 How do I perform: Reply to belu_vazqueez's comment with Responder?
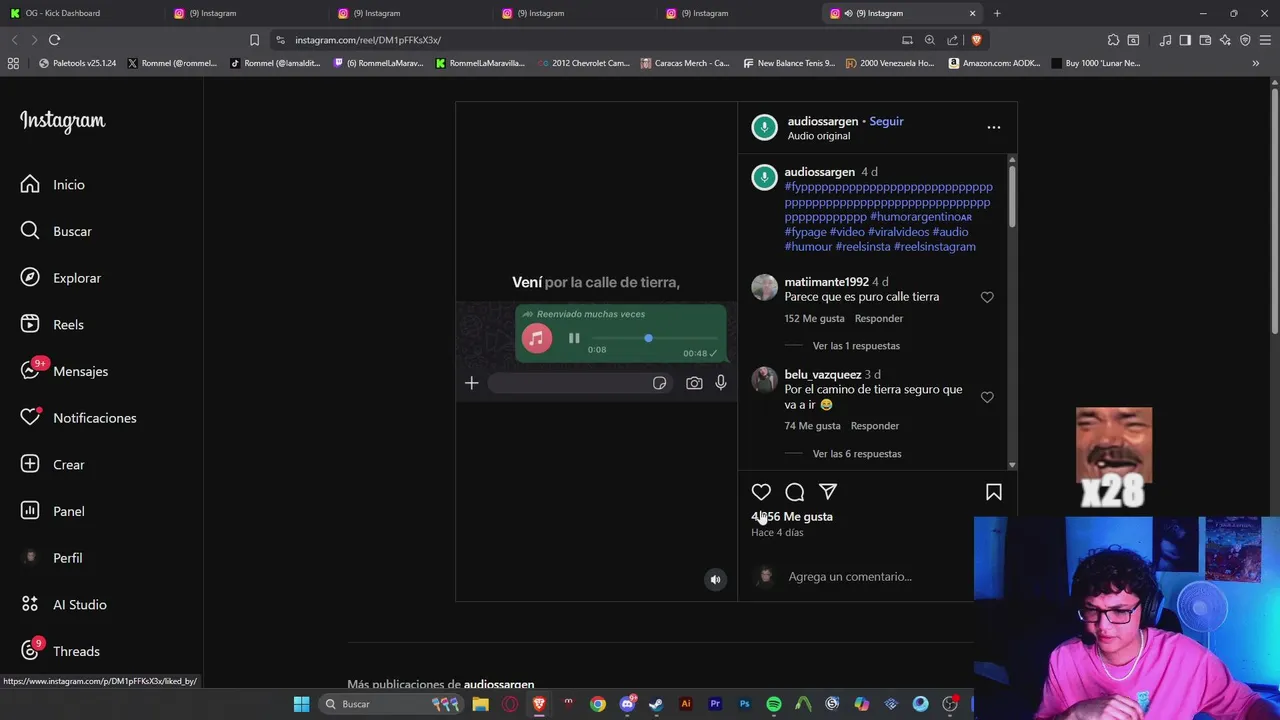[x=875, y=426]
